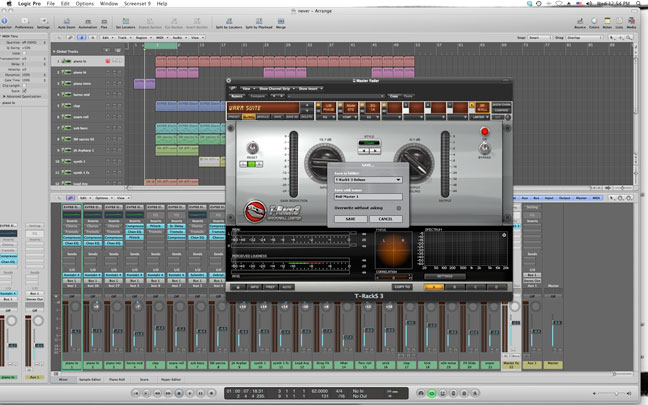
Task: Expand Advanced Quantization in inspector
Action: (4, 96)
